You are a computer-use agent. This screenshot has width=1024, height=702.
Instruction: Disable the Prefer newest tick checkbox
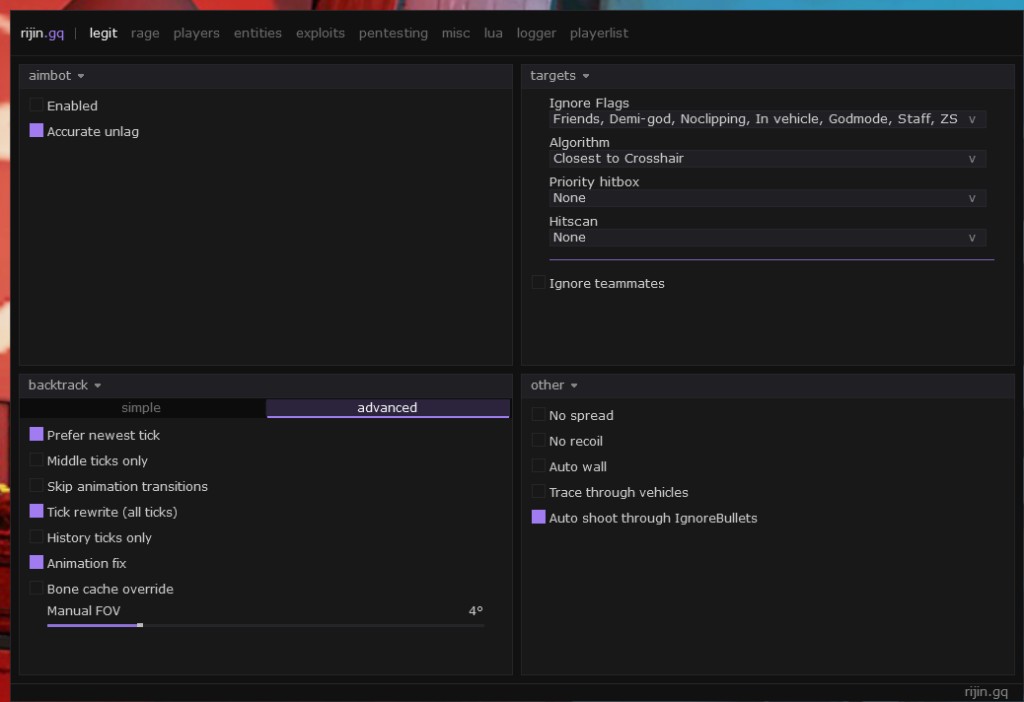(x=37, y=434)
